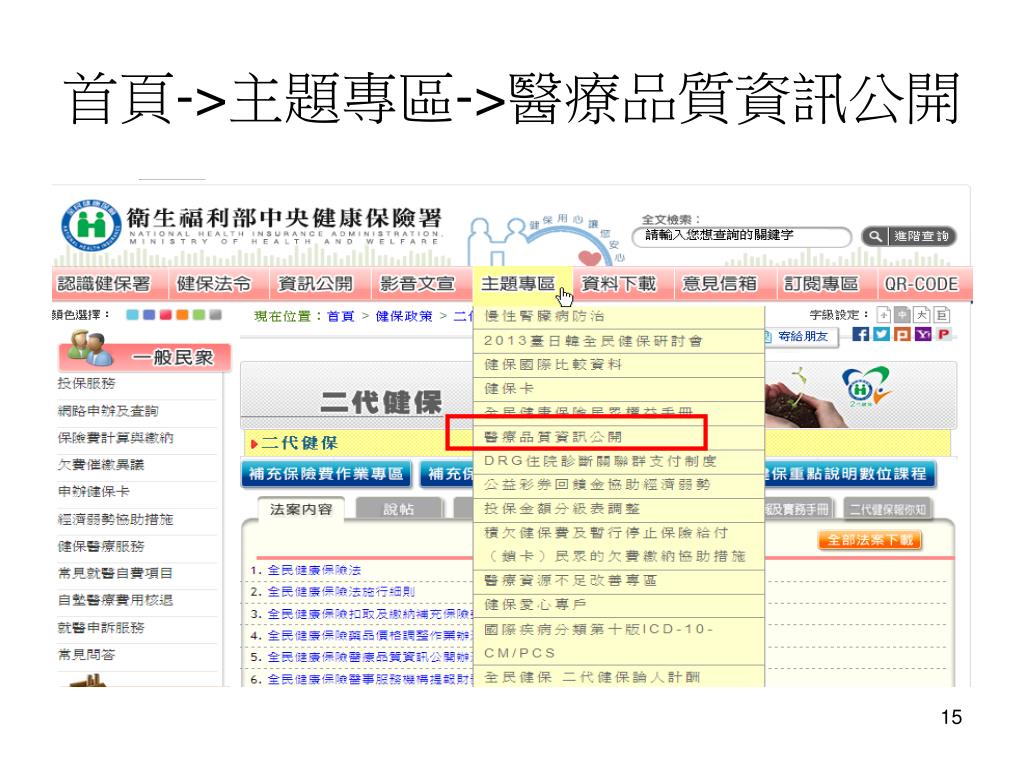
Task: Open the 資訊公開 menu
Action: pos(315,283)
